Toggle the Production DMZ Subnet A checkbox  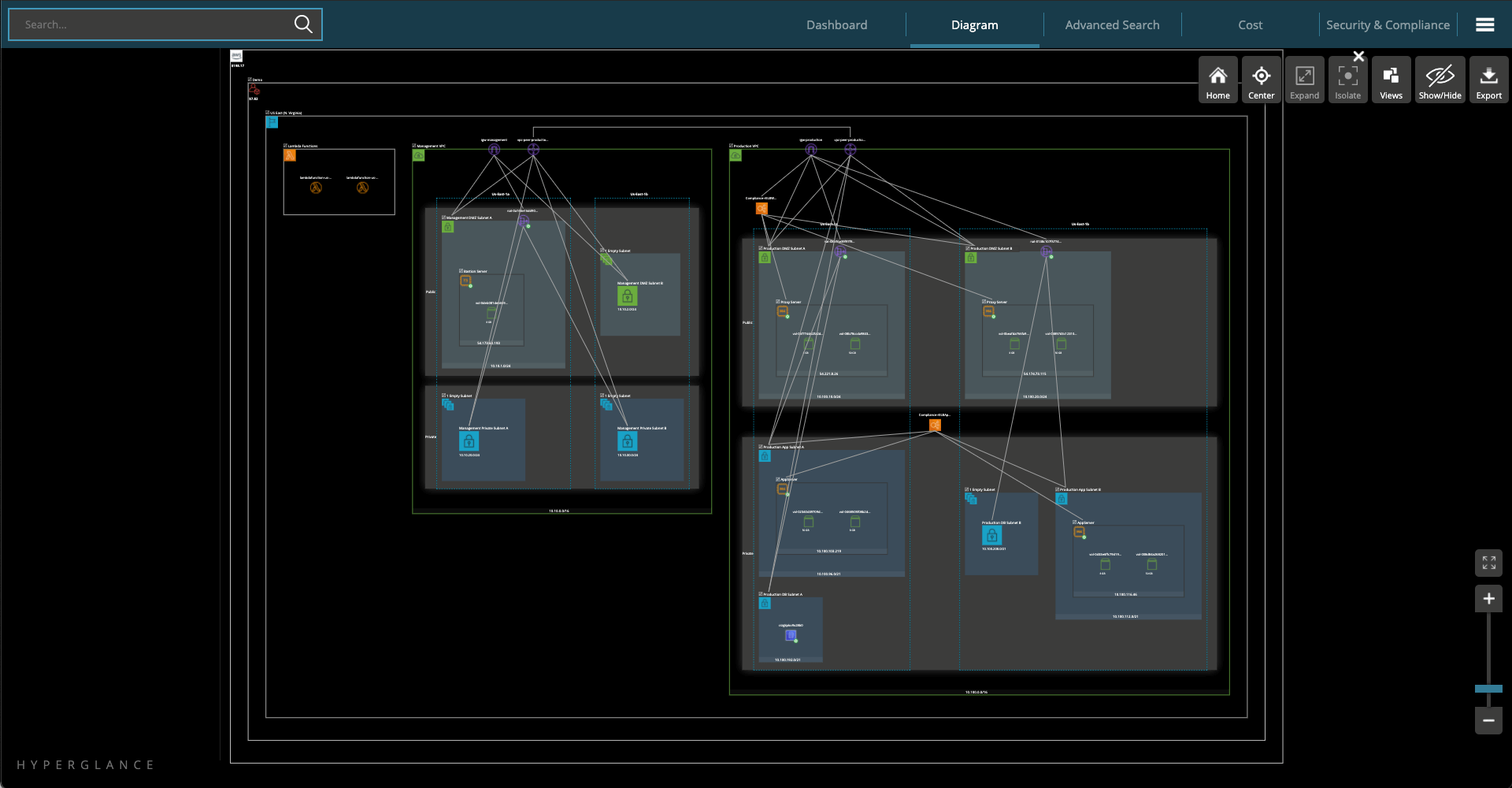coord(760,247)
